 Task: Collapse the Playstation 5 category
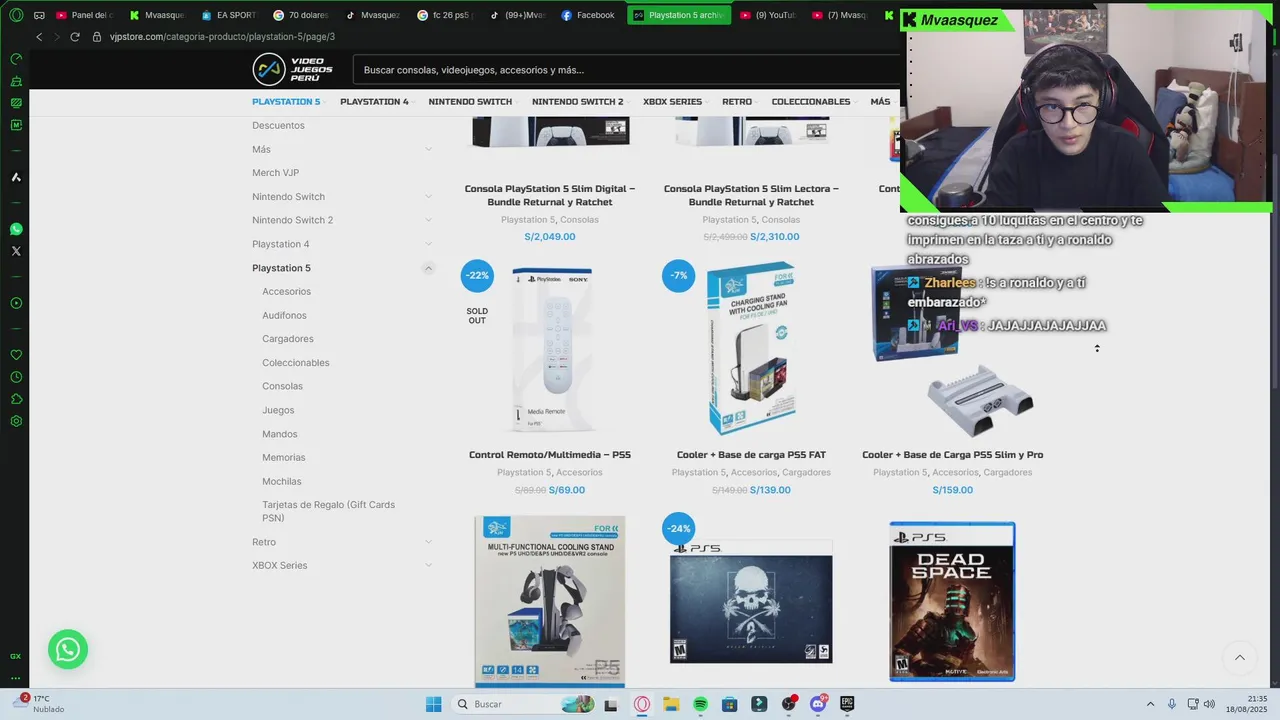click(x=428, y=268)
